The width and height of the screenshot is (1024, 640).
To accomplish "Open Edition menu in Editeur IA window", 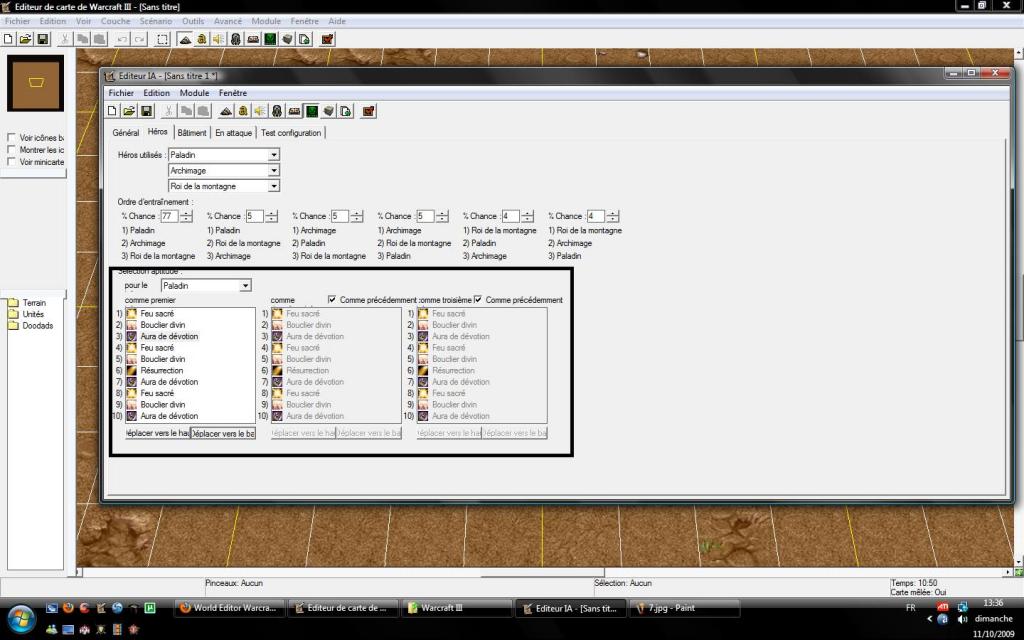I will tap(157, 93).
